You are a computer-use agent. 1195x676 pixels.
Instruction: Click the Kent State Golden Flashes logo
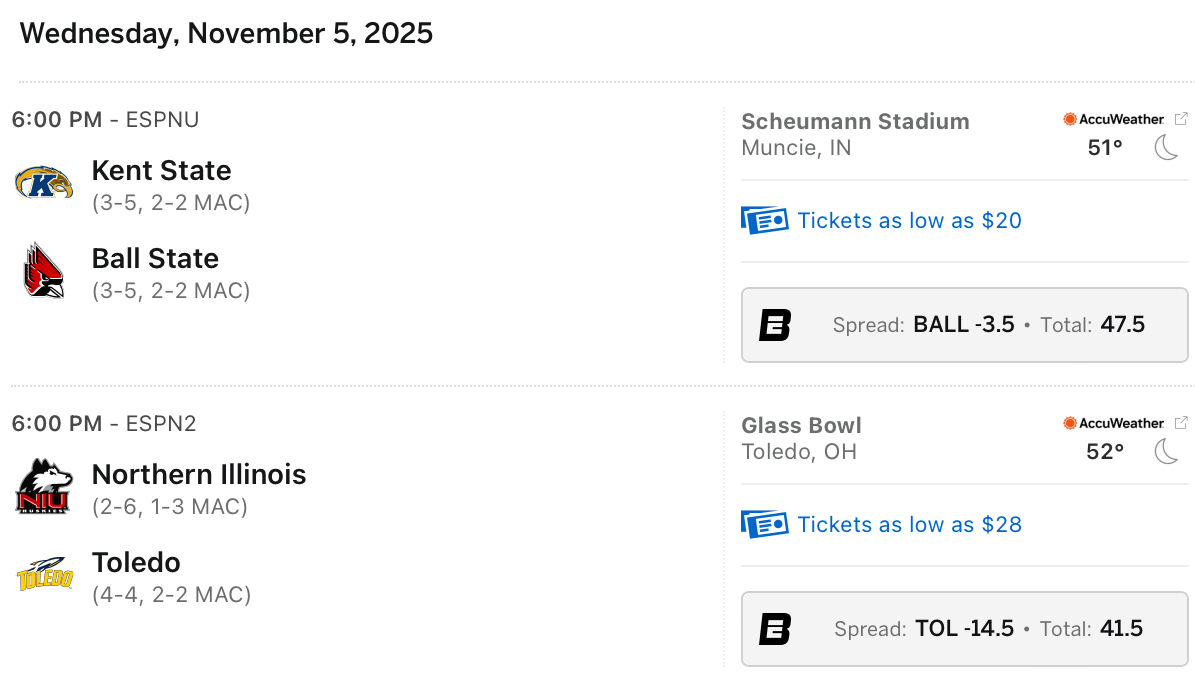point(44,183)
